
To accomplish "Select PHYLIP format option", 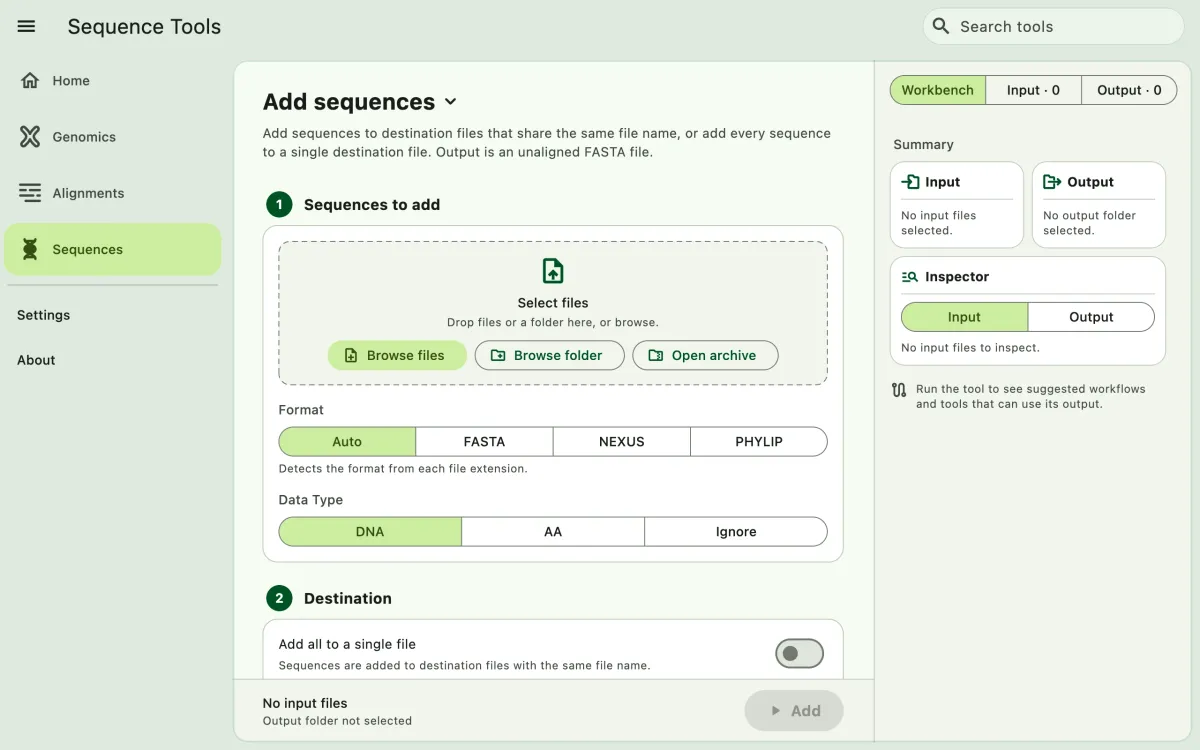I will tap(759, 441).
